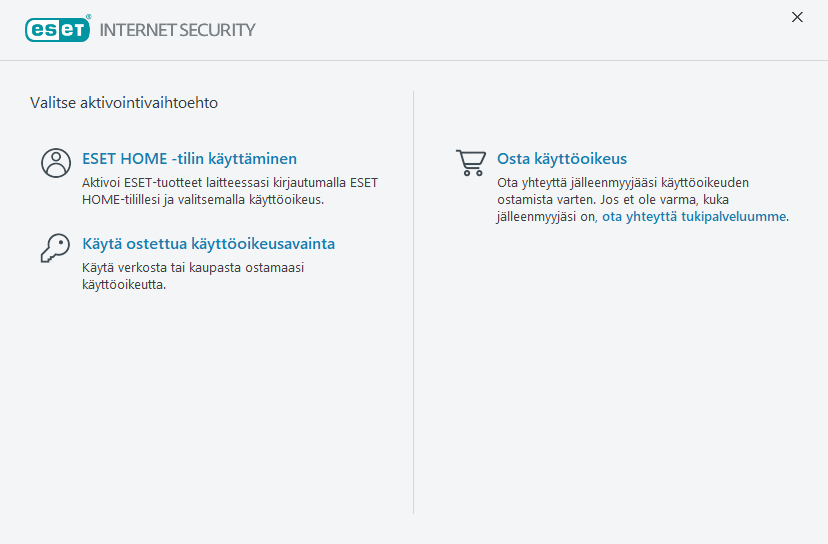Click the ESET HOME account person icon
828x544 pixels.
pos(56,163)
